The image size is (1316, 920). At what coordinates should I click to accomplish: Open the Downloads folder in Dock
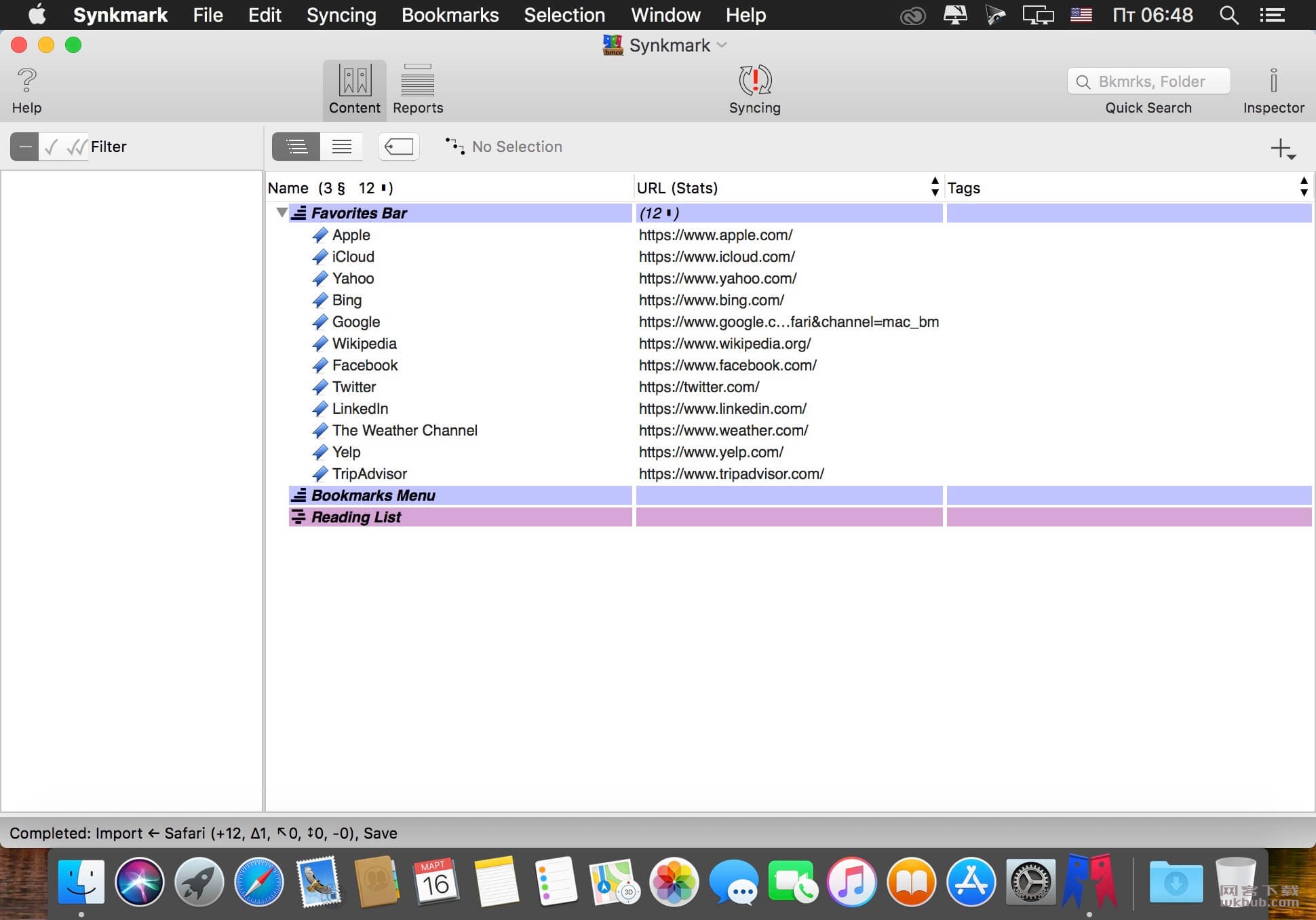tap(1176, 882)
